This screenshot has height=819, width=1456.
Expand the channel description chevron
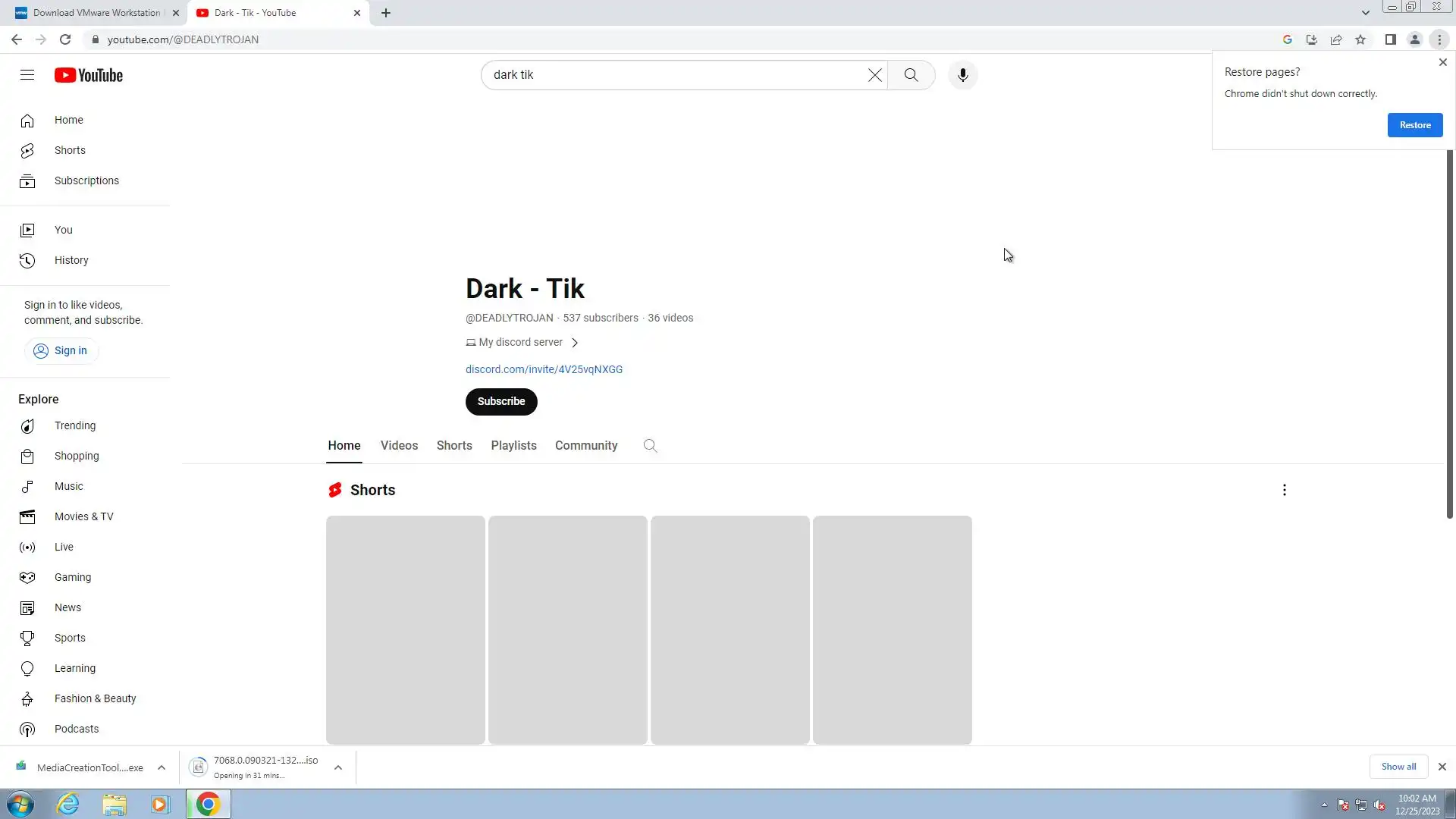pos(575,343)
